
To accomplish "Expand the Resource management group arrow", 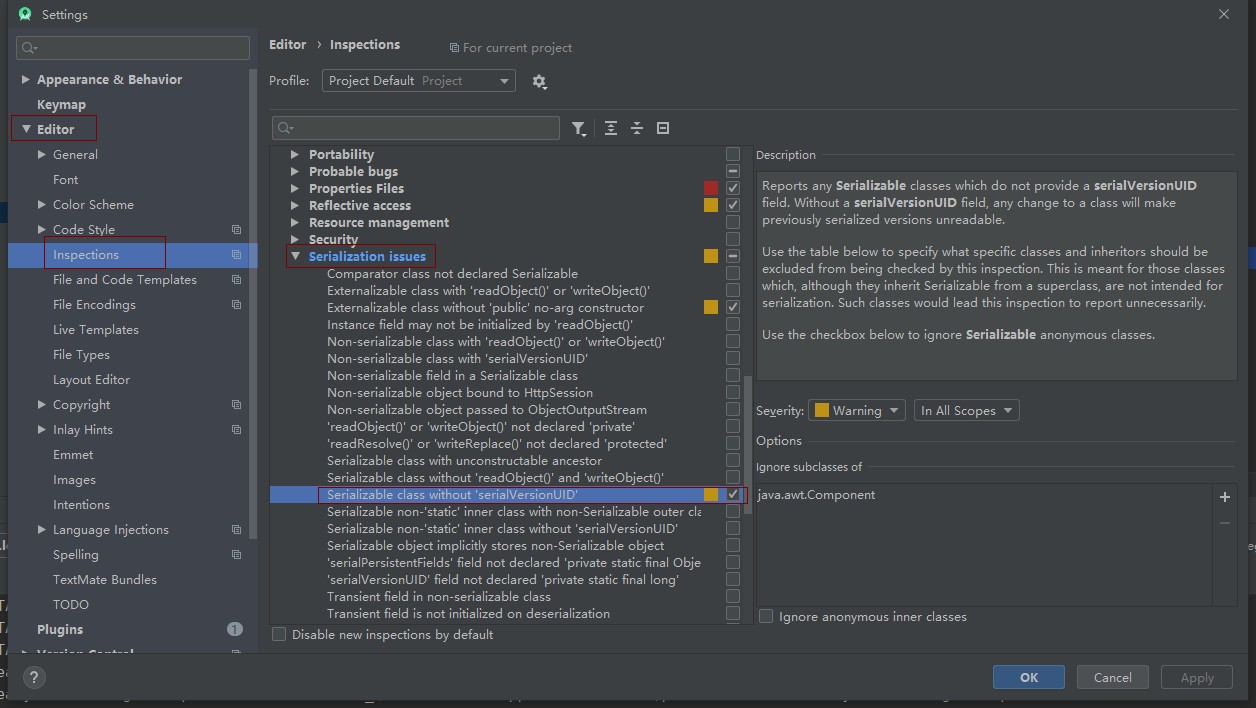I will click(295, 223).
